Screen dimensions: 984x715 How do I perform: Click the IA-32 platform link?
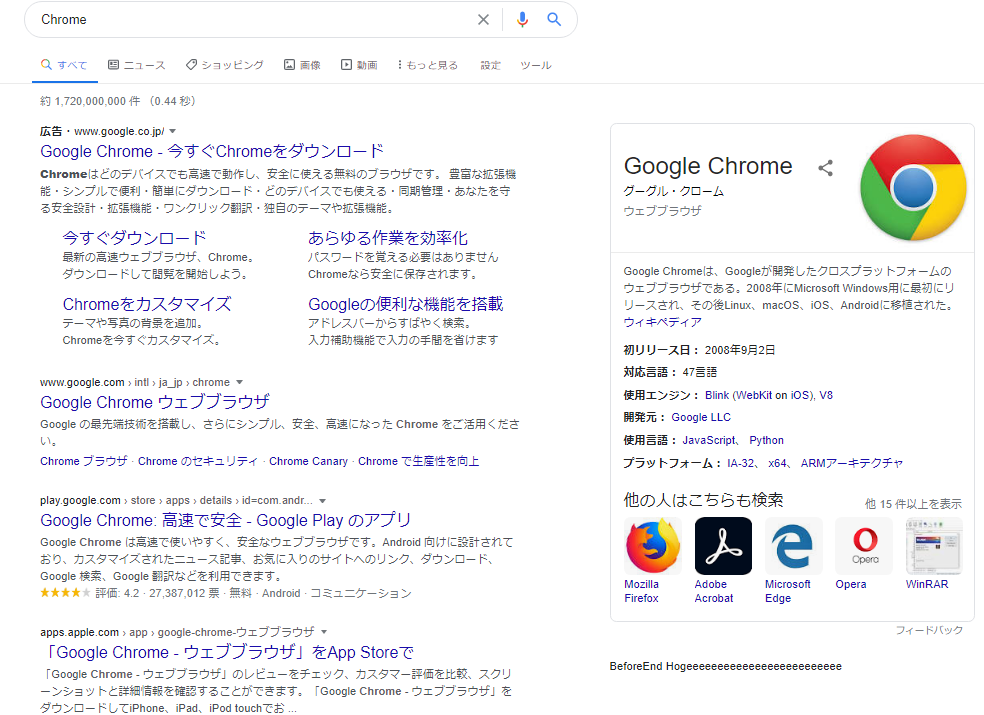click(741, 463)
